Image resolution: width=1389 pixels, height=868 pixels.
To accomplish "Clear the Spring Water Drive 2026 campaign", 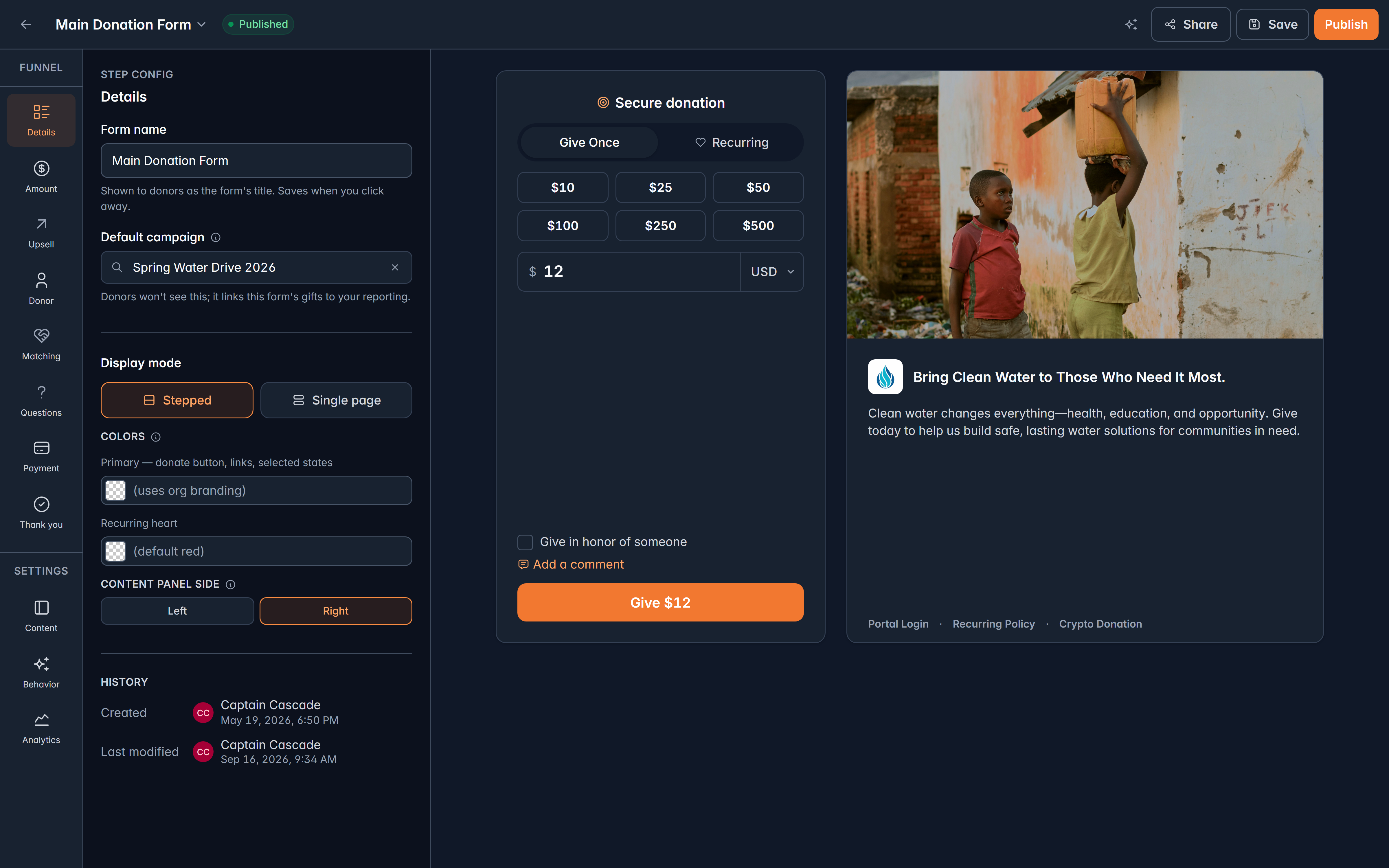I will [x=395, y=268].
